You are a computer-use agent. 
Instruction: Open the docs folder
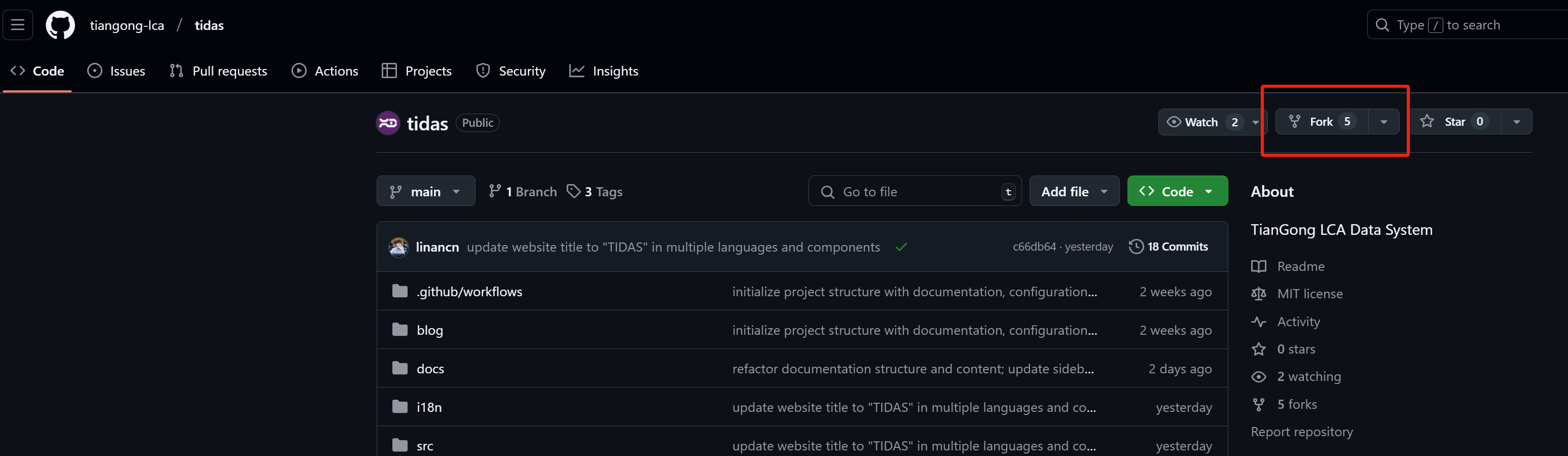(430, 368)
